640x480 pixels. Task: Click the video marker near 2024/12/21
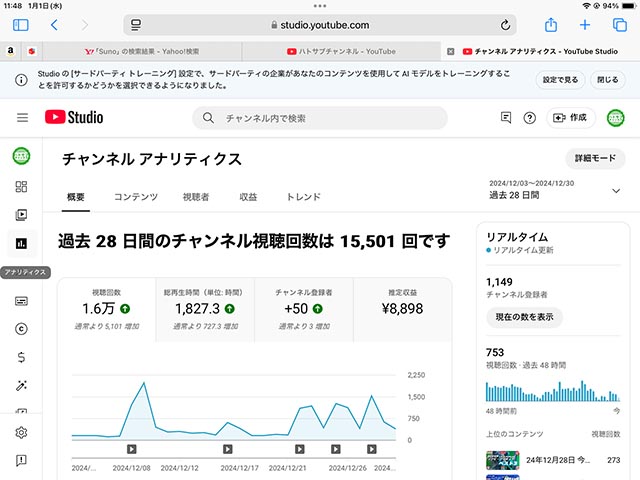coord(300,449)
